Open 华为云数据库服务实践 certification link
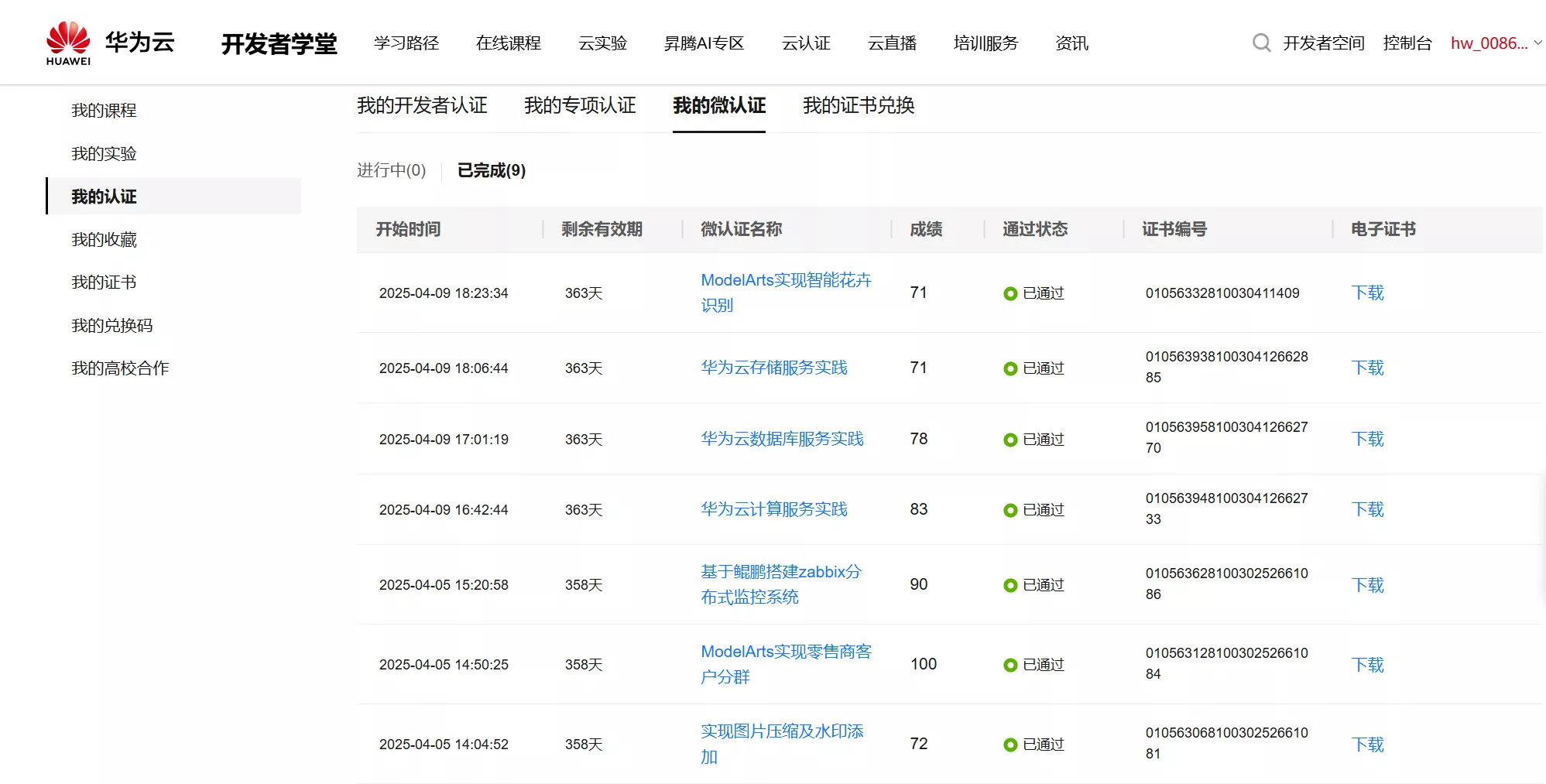Image resolution: width=1546 pixels, height=784 pixels. point(782,439)
